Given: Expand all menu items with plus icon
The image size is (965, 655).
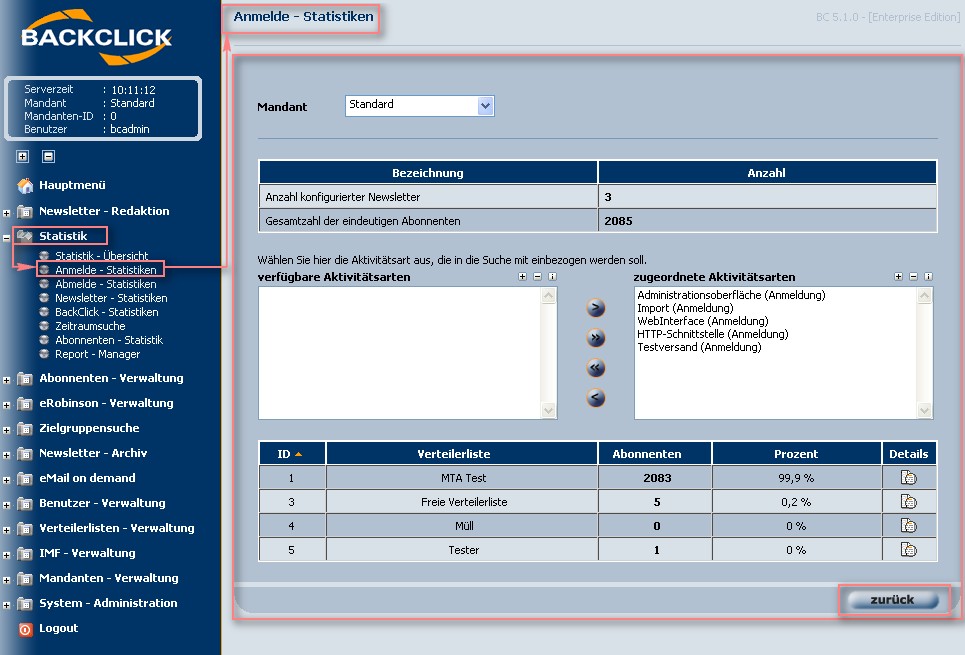Looking at the screenshot, I should coord(23,156).
